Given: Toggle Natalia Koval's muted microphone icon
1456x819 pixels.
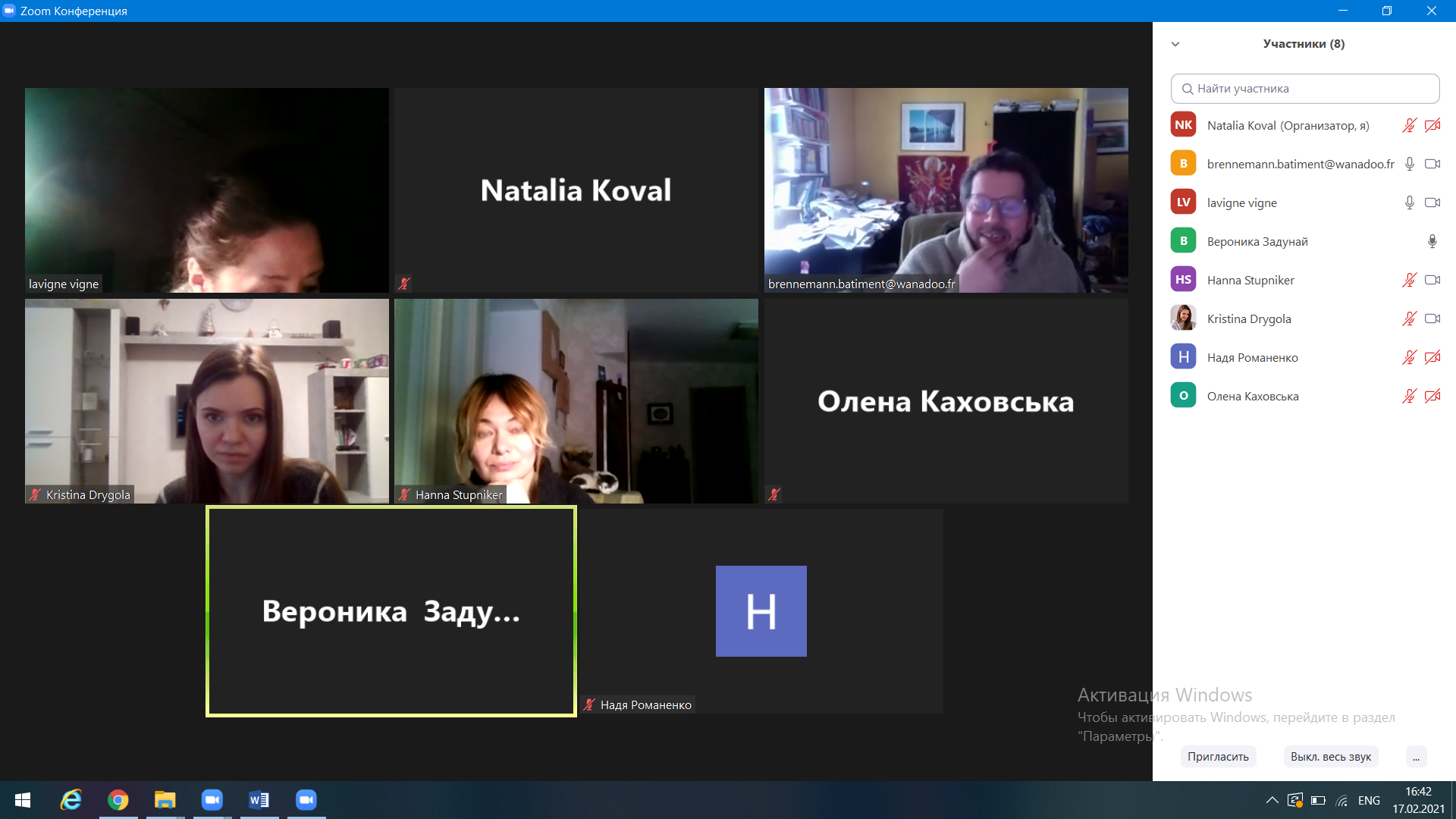Looking at the screenshot, I should 1409,125.
